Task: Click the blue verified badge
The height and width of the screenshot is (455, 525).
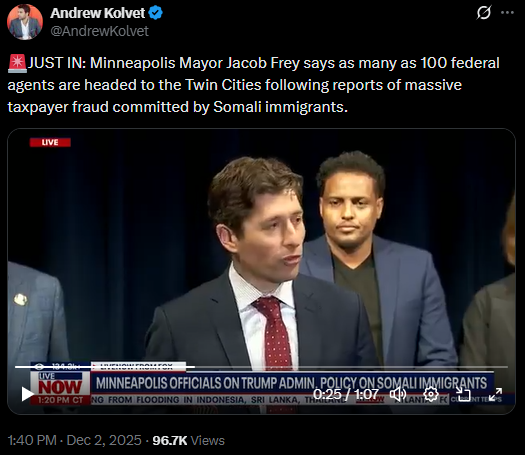Action: pyautogui.click(x=156, y=13)
